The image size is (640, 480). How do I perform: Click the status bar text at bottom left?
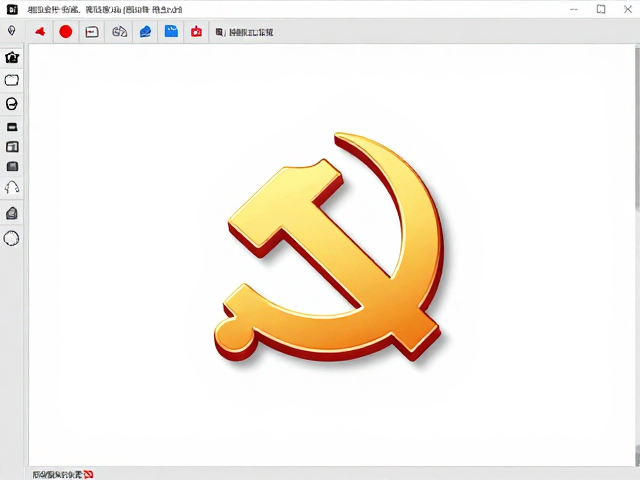(57, 474)
